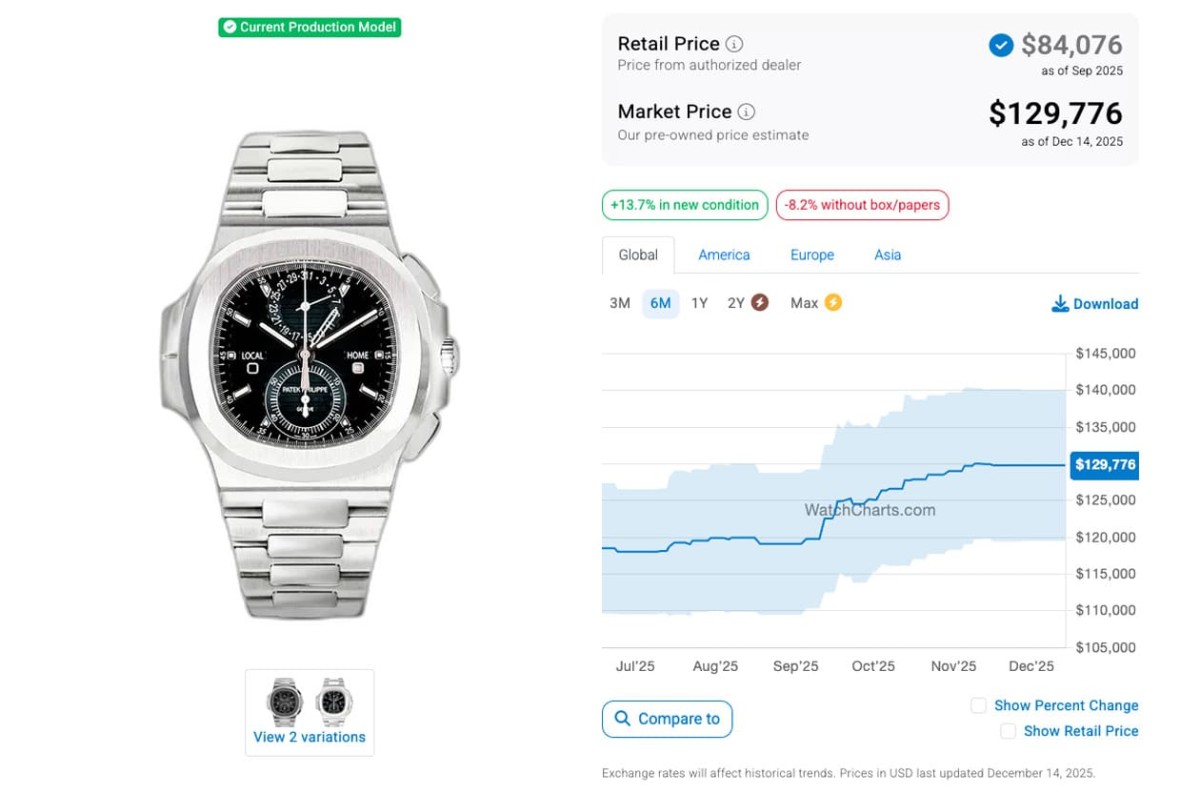1200x794 pixels.
Task: Click the first watch variation thumbnail
Action: [x=285, y=700]
